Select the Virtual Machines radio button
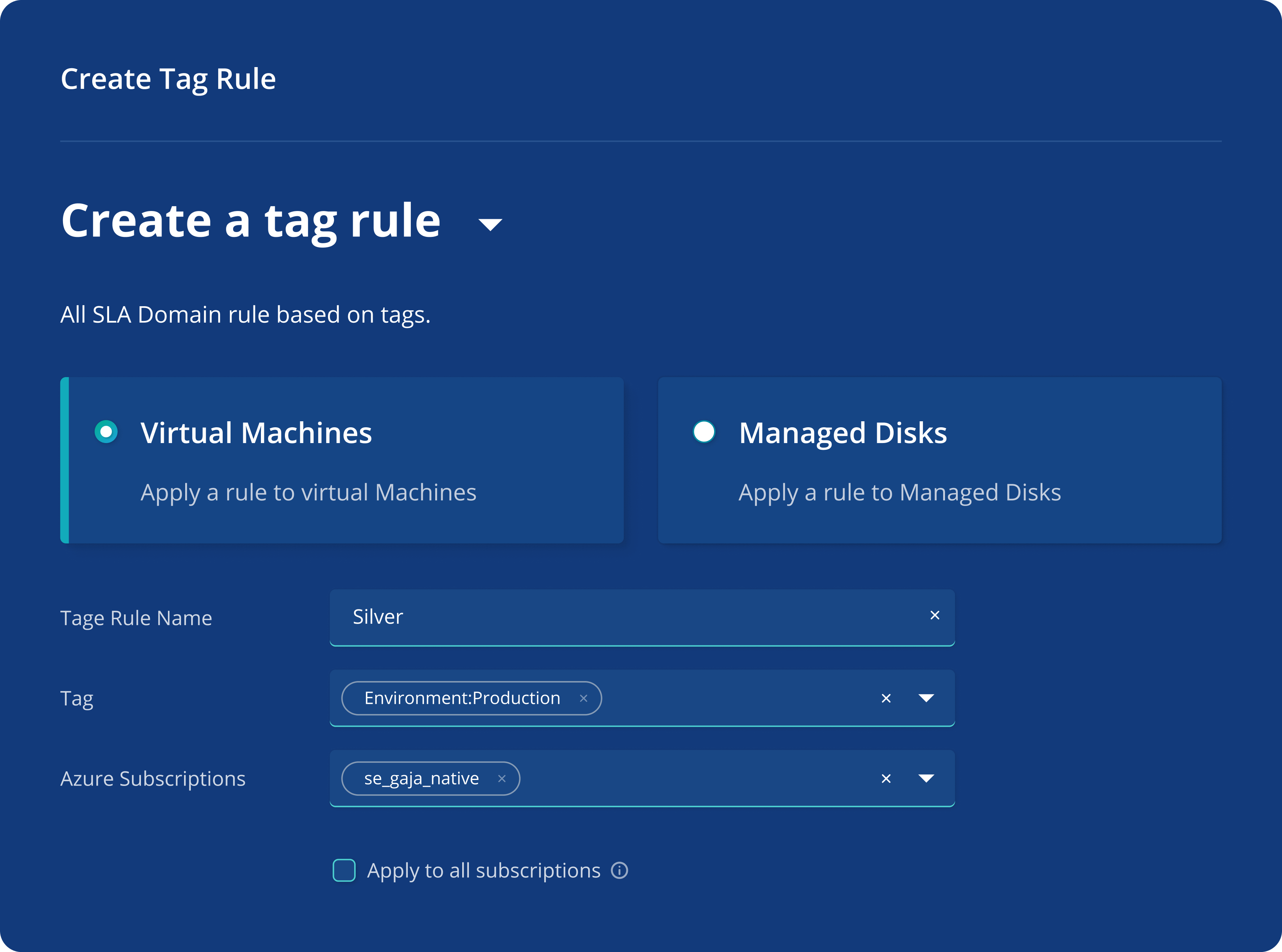The image size is (1282, 952). point(106,432)
